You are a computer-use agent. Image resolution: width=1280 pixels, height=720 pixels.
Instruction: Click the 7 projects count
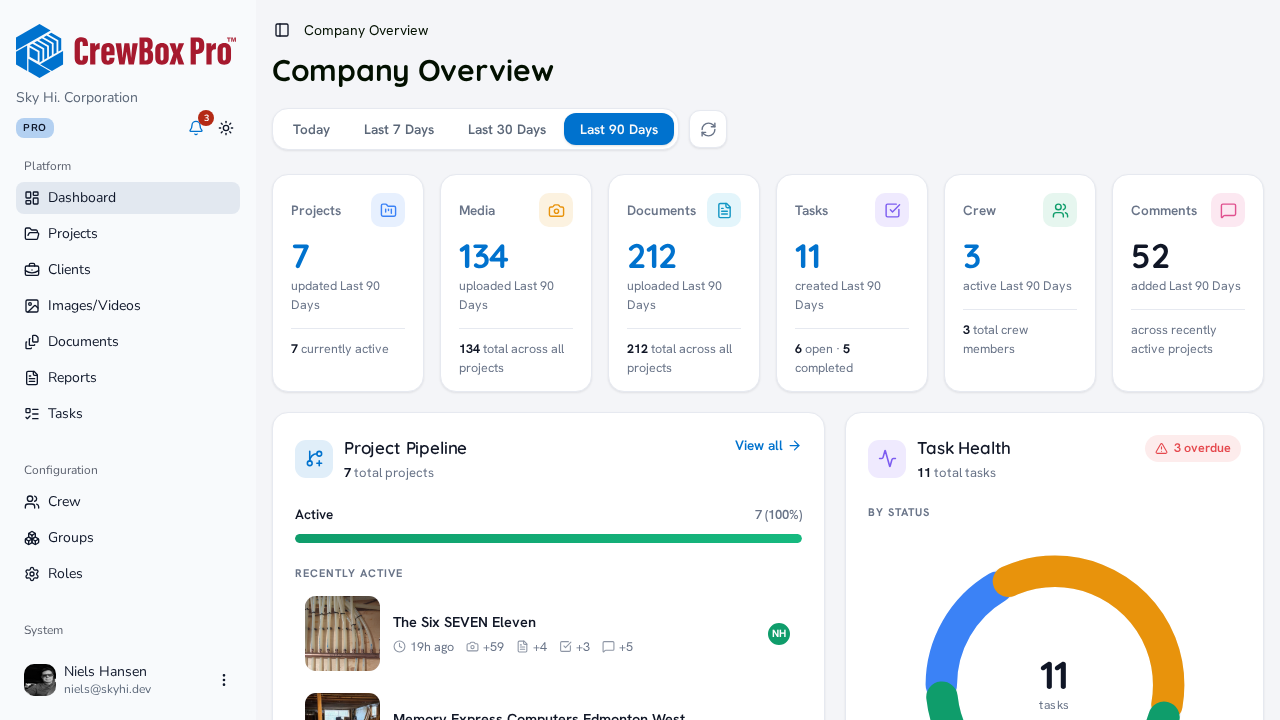[300, 257]
